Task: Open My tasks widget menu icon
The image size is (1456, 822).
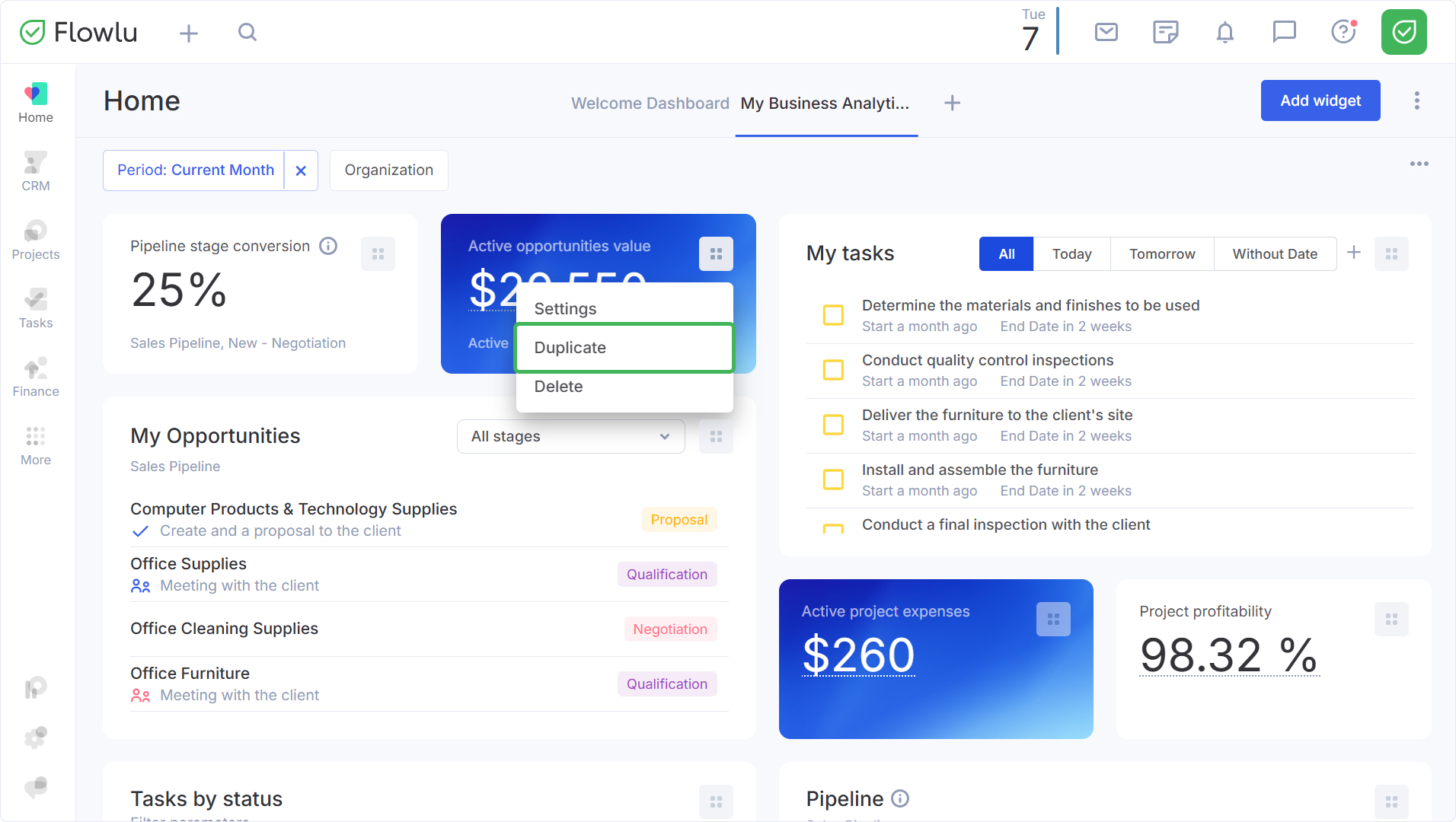Action: [x=1391, y=254]
